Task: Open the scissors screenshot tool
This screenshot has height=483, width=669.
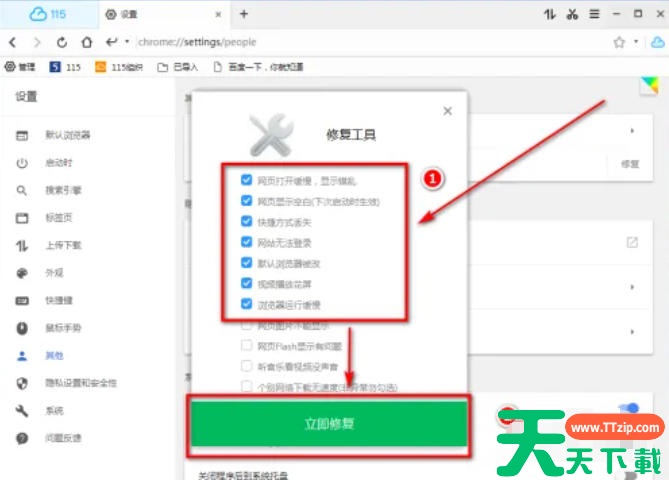Action: pos(572,15)
